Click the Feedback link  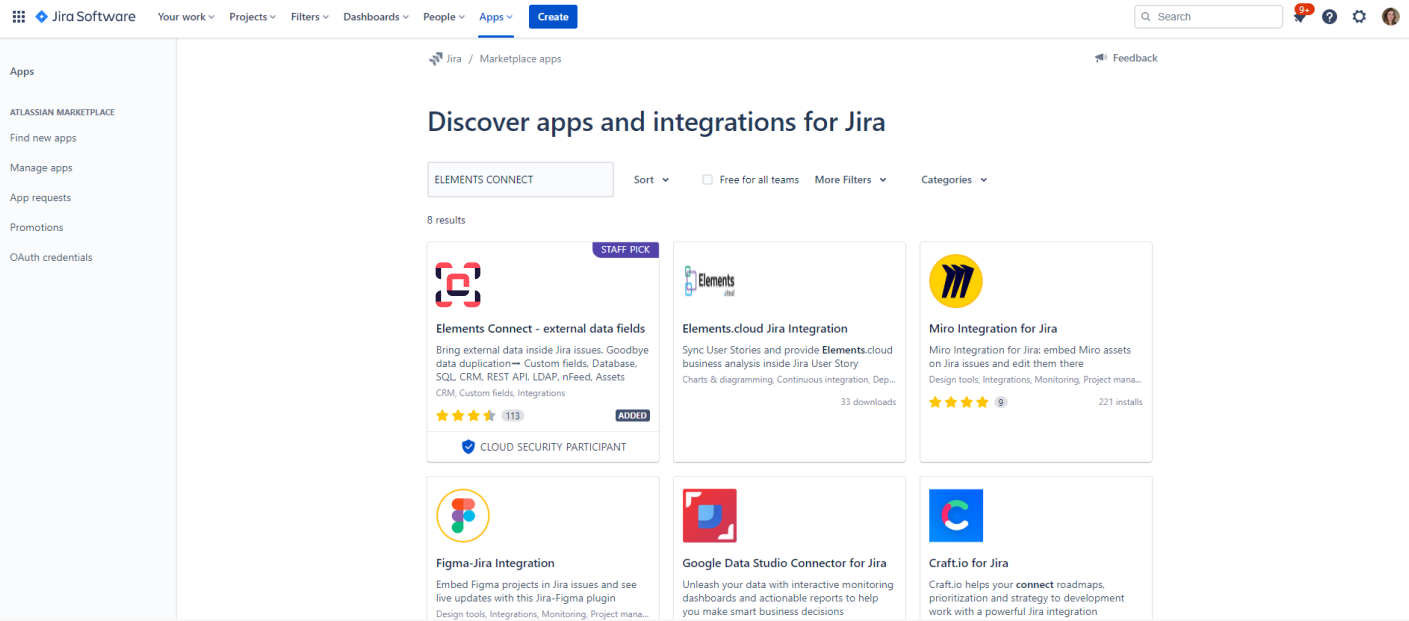1126,58
